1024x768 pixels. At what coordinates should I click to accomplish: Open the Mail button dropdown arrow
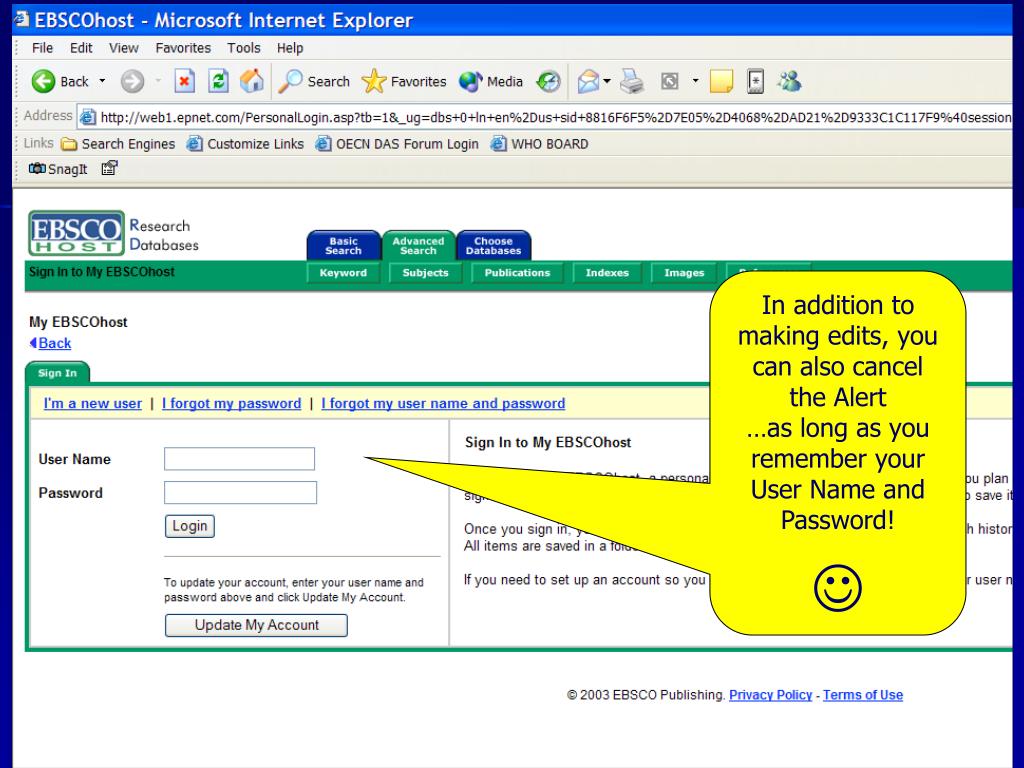607,82
